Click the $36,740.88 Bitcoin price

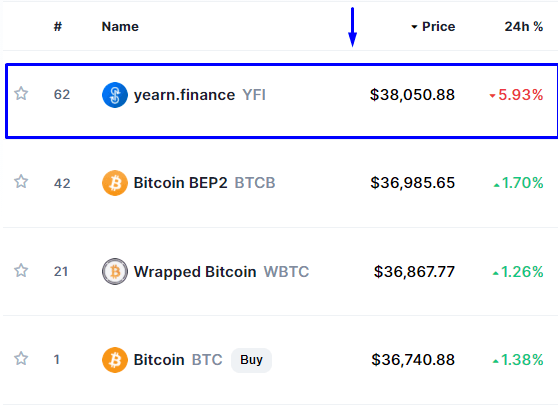(x=413, y=360)
